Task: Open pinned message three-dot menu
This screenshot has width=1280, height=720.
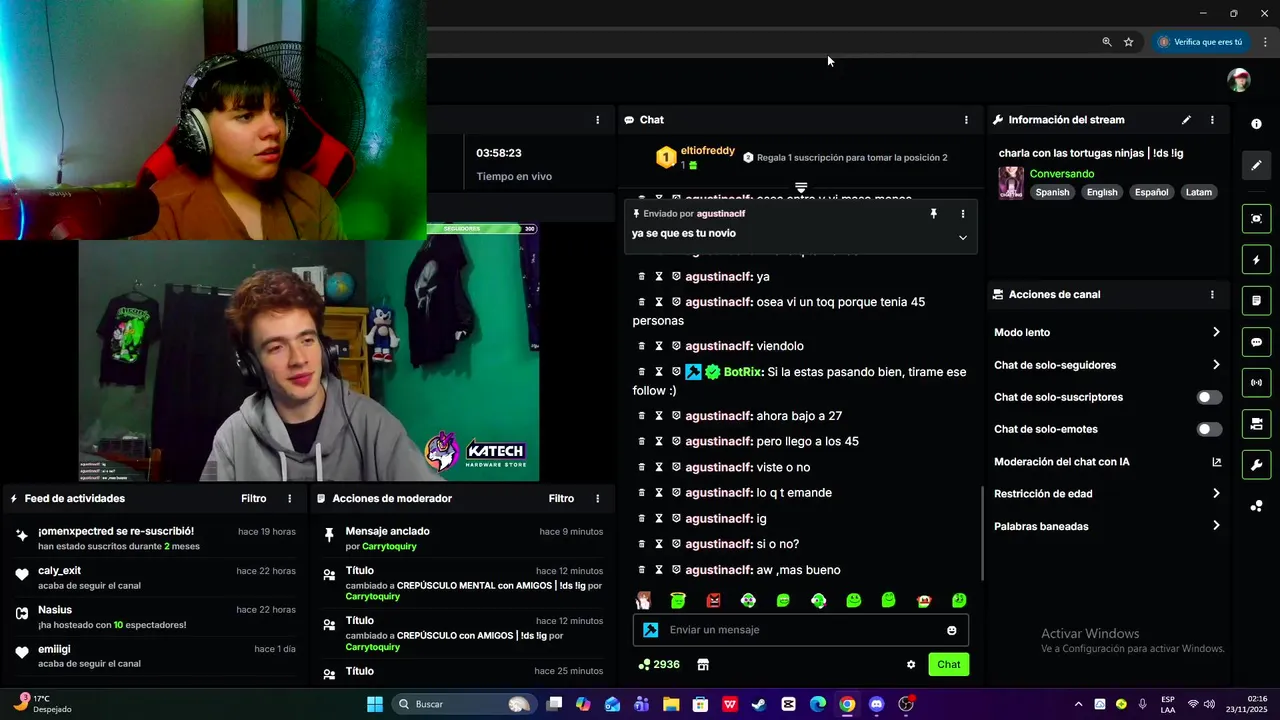Action: click(963, 214)
